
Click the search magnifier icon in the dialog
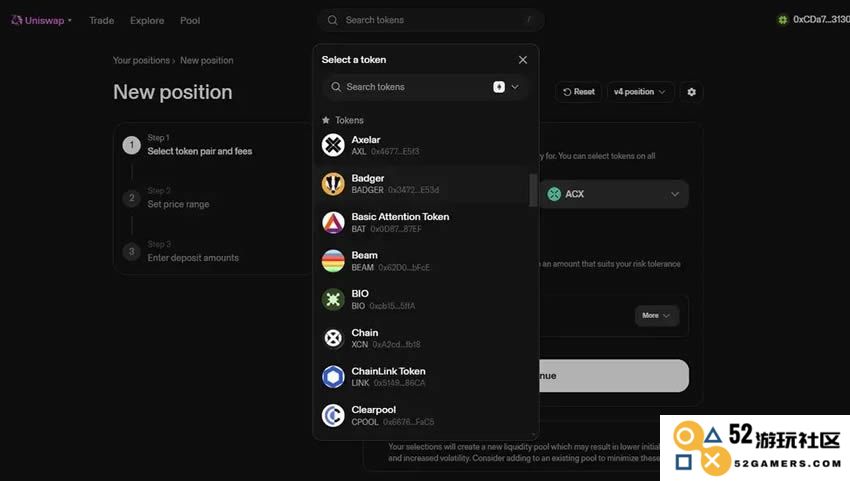336,87
